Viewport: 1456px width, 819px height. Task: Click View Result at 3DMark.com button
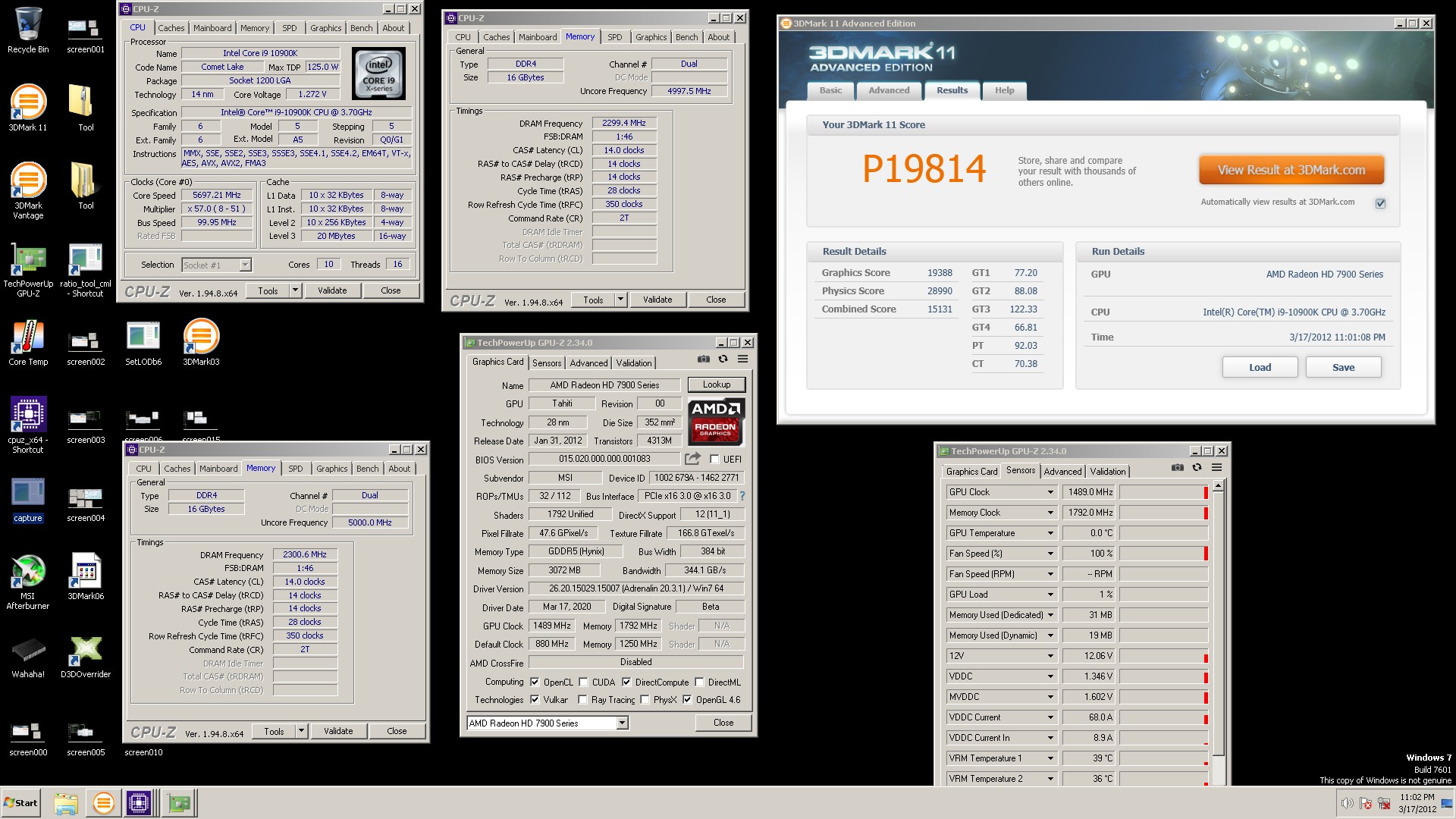click(1291, 170)
